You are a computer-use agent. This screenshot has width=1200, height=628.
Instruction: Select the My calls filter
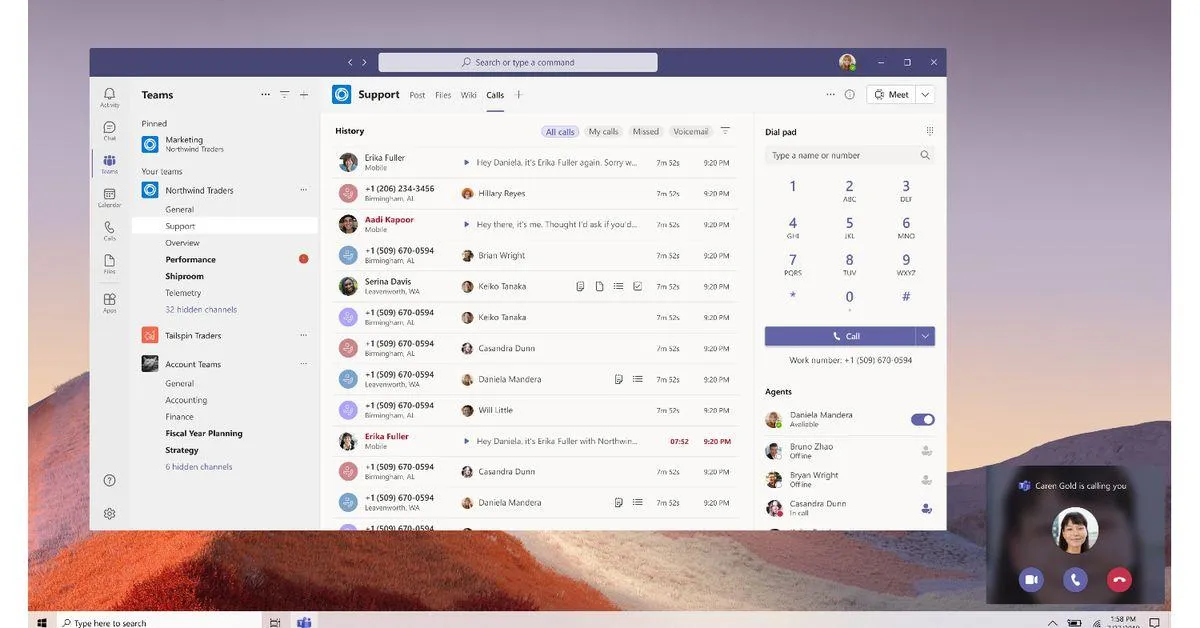(x=603, y=132)
